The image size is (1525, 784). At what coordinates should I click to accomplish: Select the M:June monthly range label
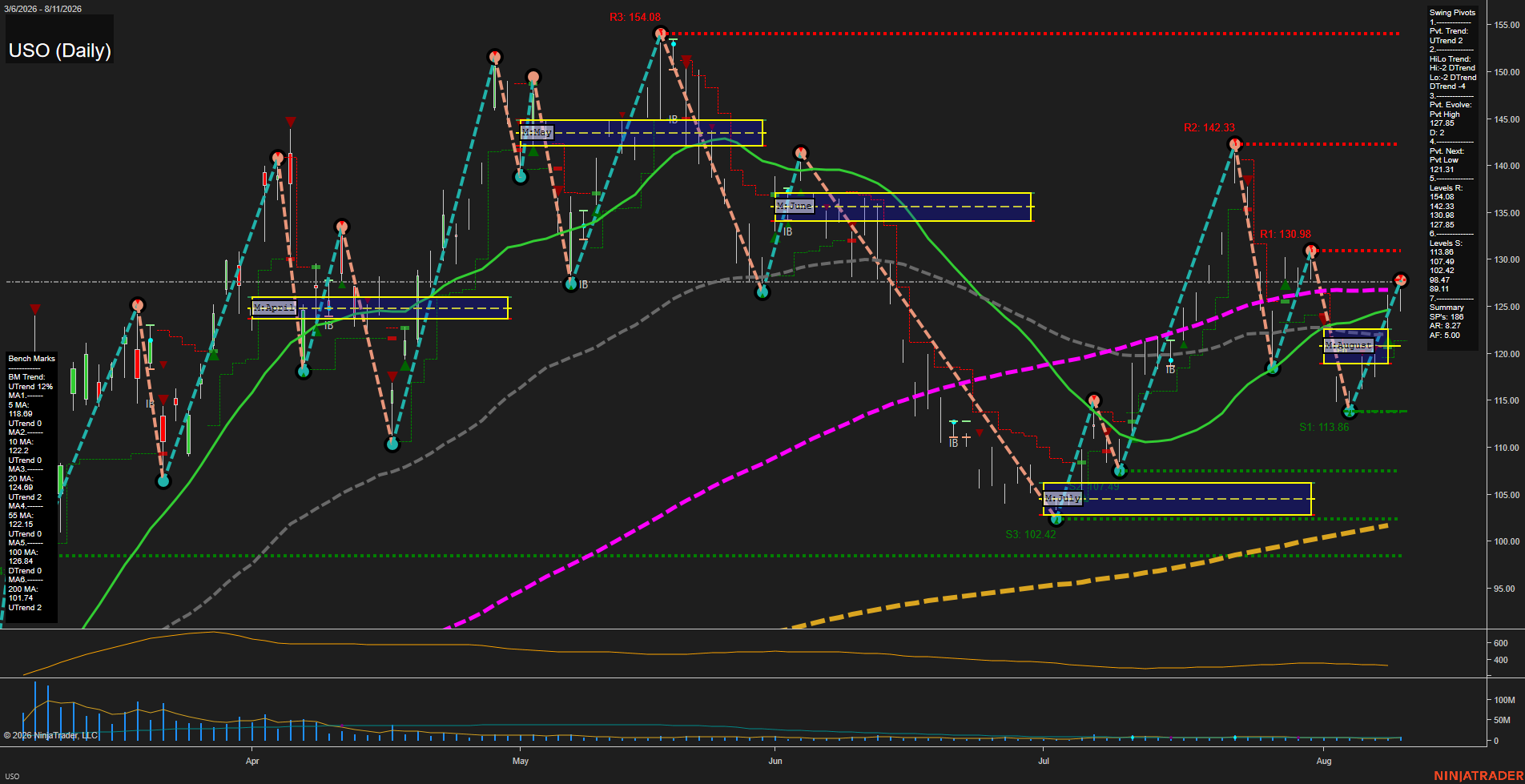(795, 206)
